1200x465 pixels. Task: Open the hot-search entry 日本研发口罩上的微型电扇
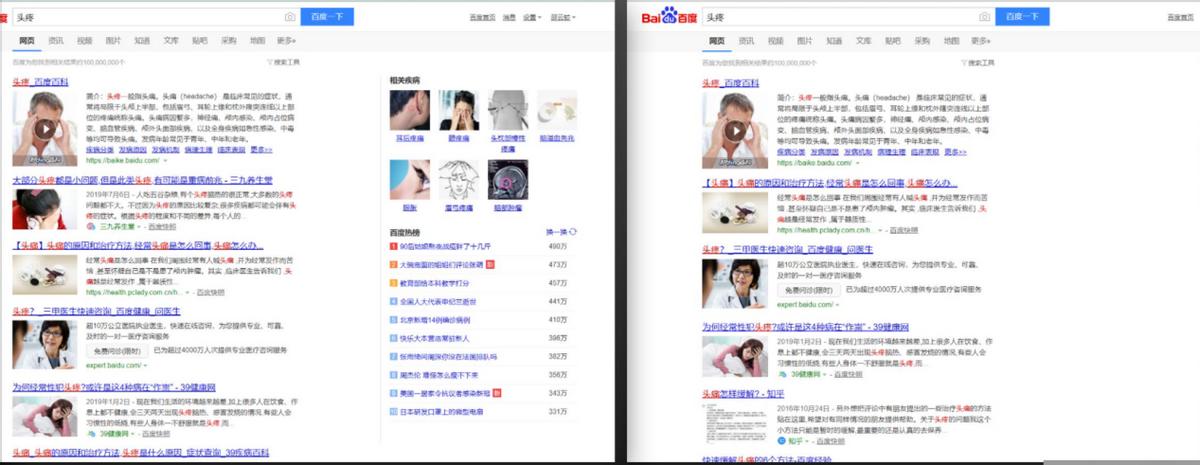click(x=442, y=411)
